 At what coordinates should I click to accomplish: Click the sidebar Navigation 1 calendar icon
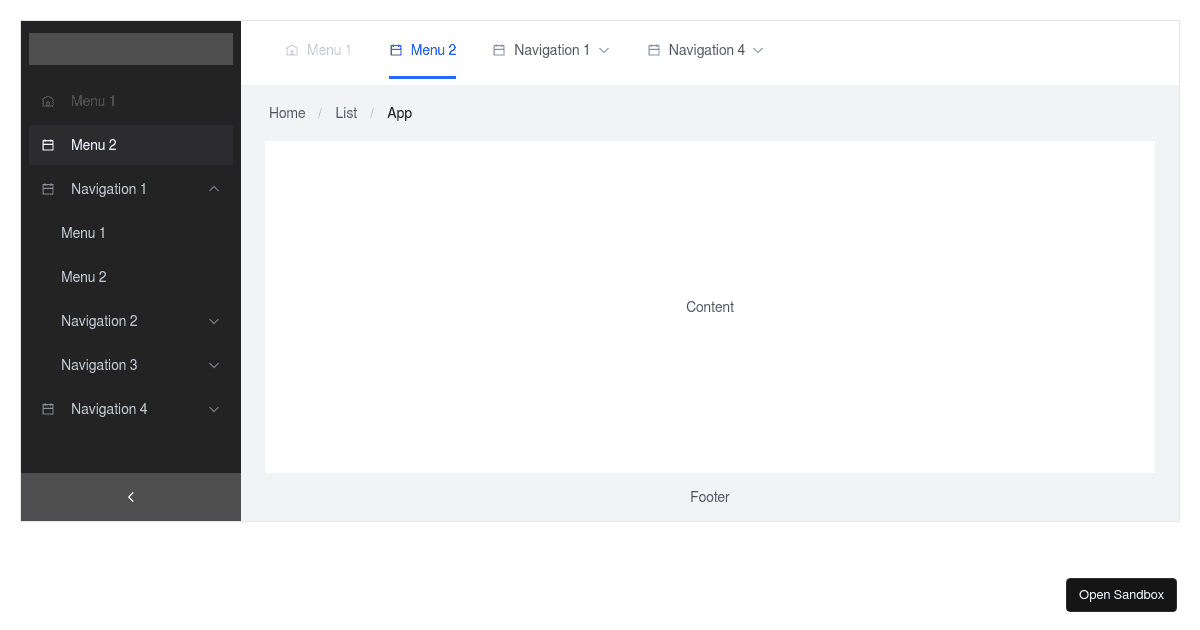[x=48, y=189]
